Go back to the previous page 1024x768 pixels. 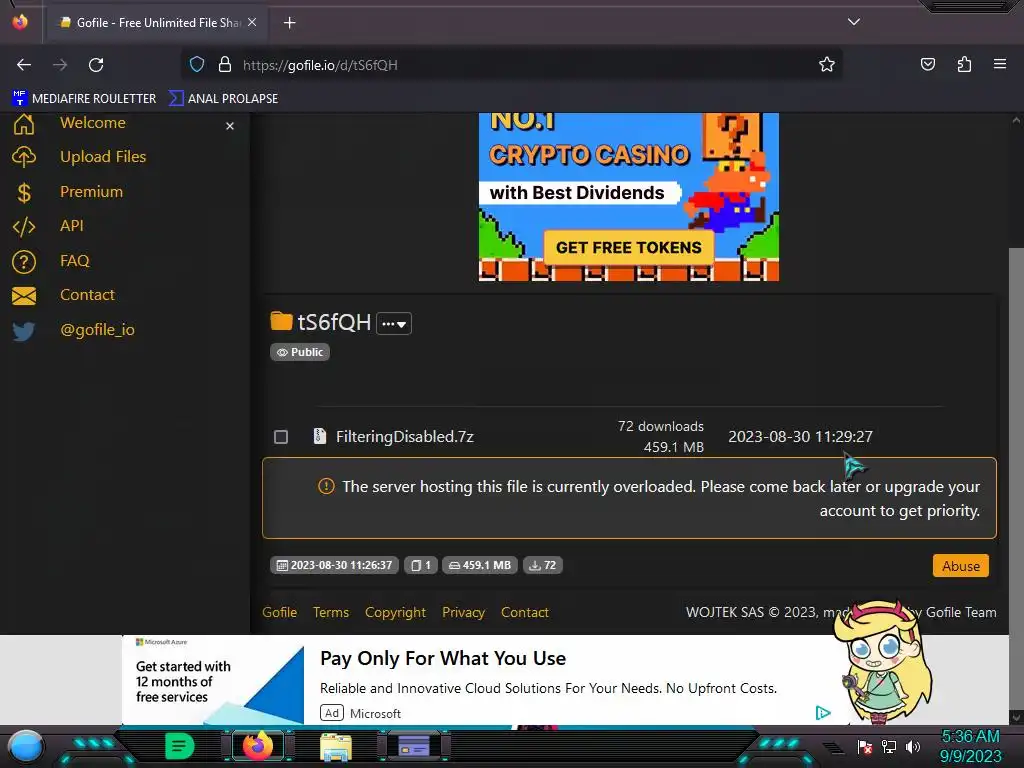coord(24,65)
